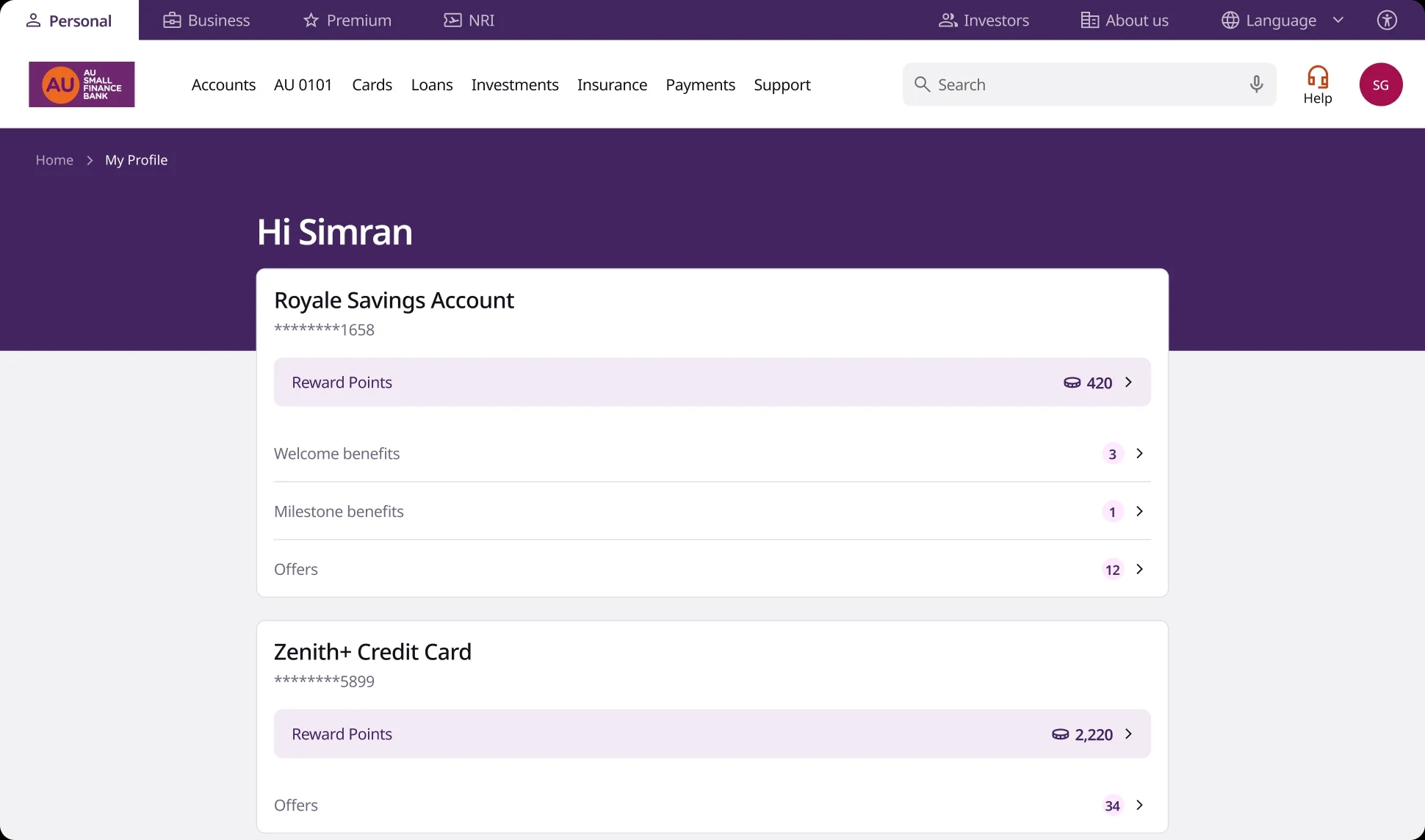Viewport: 1425px width, 840px height.
Task: Open the About us link
Action: click(x=1125, y=20)
